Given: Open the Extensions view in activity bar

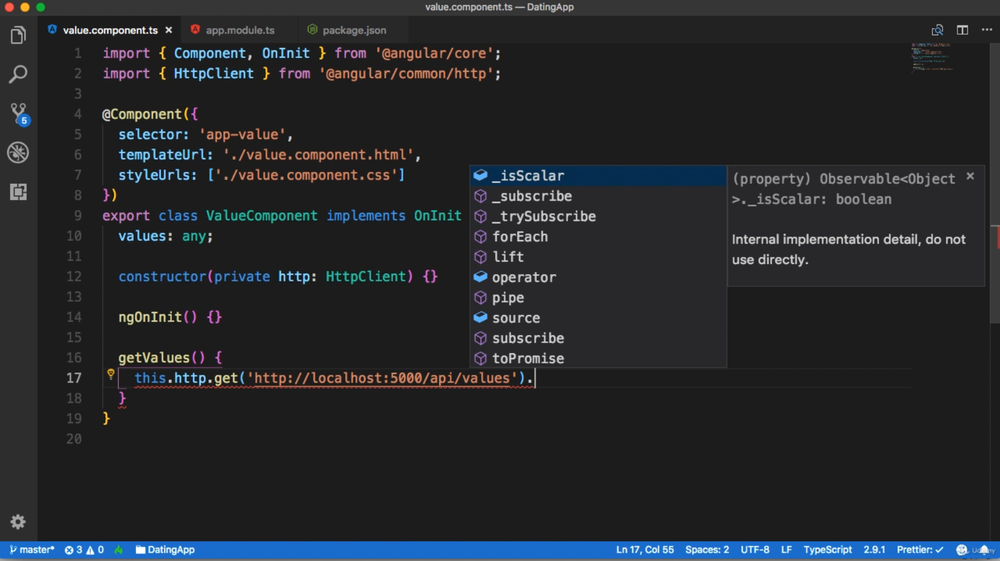Looking at the screenshot, I should pyautogui.click(x=18, y=192).
